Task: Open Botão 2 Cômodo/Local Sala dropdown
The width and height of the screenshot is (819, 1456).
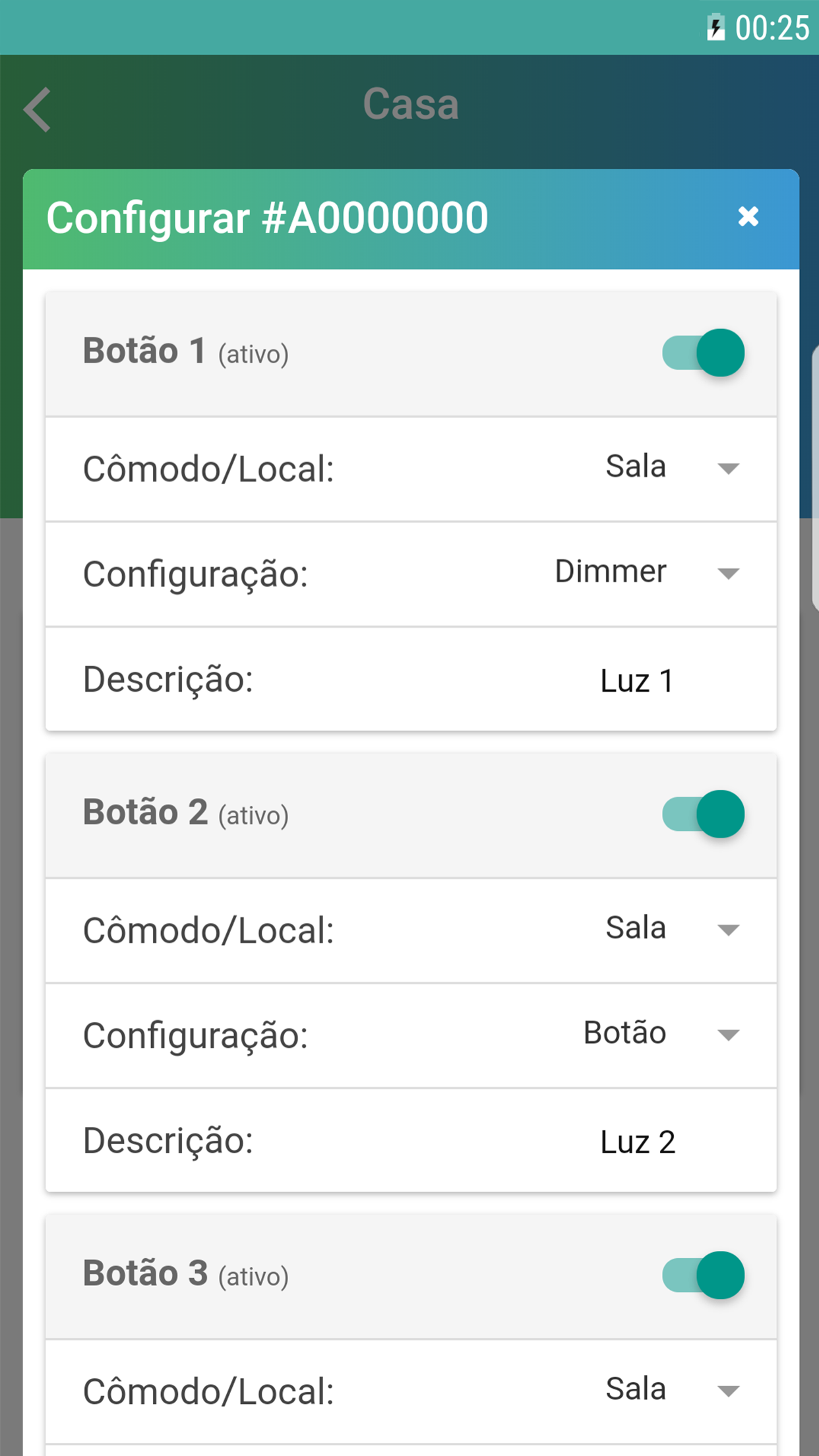Action: point(728,929)
